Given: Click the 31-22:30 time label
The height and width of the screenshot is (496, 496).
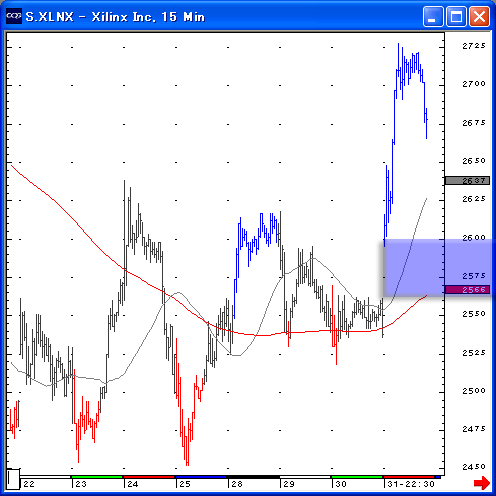Looking at the screenshot, I should (x=411, y=484).
